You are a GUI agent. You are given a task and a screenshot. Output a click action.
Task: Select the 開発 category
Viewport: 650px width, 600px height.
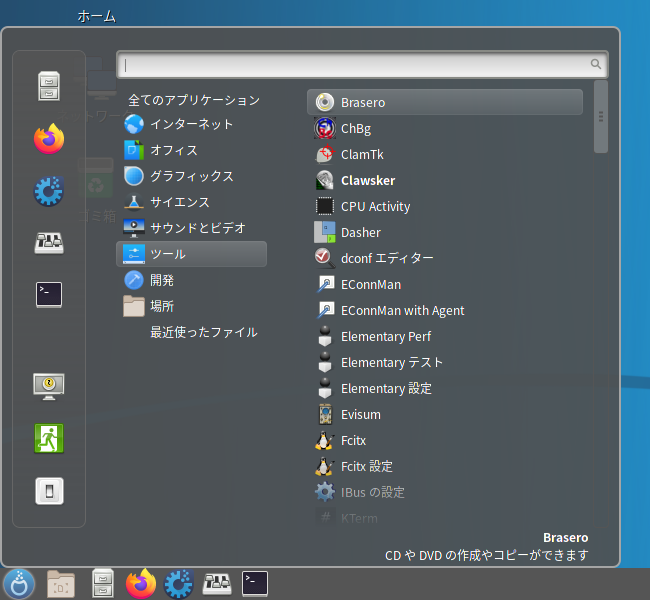pyautogui.click(x=192, y=280)
